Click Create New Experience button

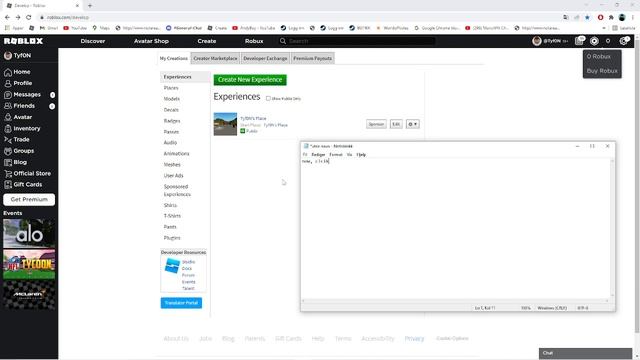(x=250, y=80)
